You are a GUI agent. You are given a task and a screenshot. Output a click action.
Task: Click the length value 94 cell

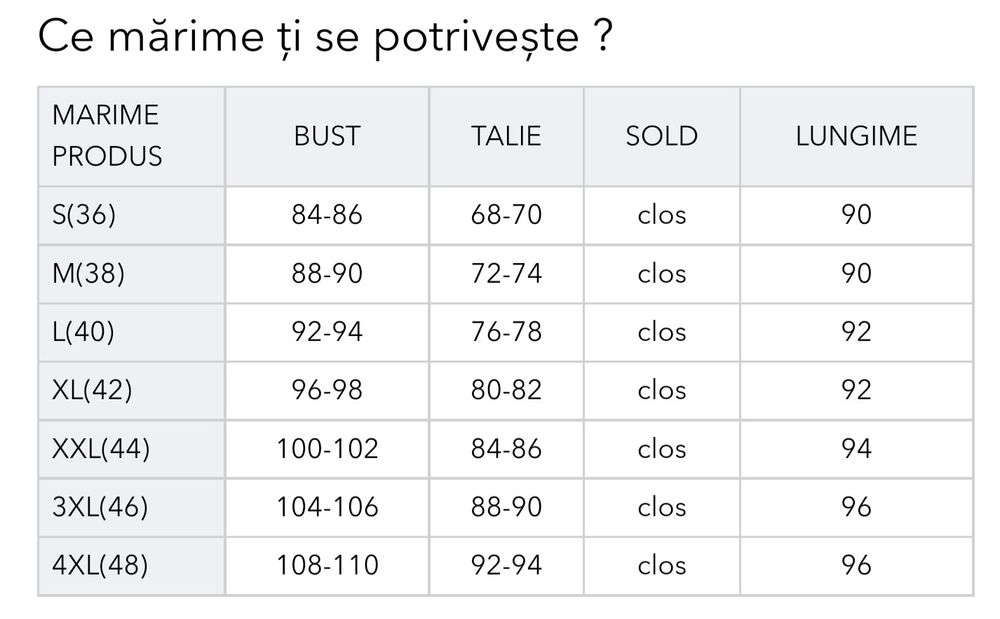[856, 448]
